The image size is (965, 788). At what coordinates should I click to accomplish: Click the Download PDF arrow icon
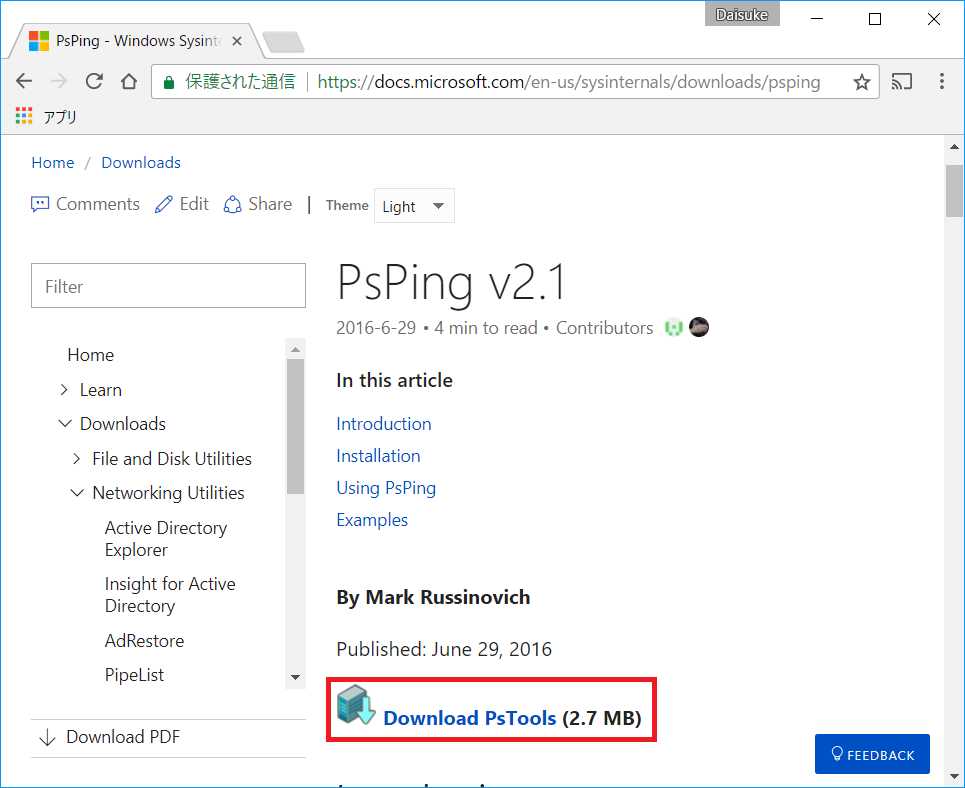(x=47, y=737)
